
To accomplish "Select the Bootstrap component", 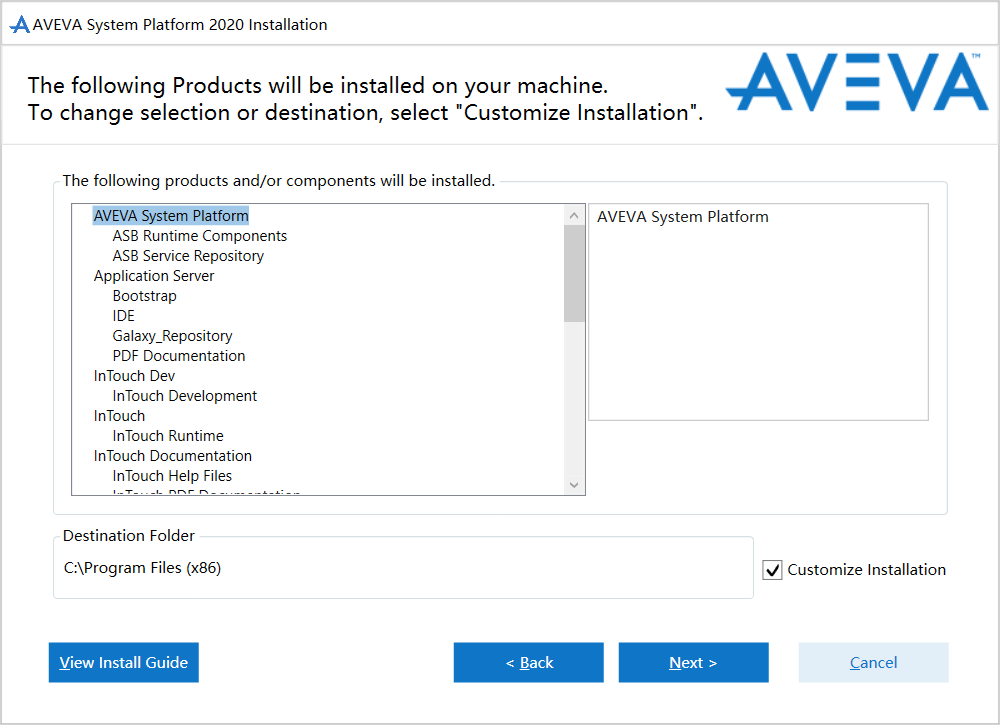I will coord(144,296).
